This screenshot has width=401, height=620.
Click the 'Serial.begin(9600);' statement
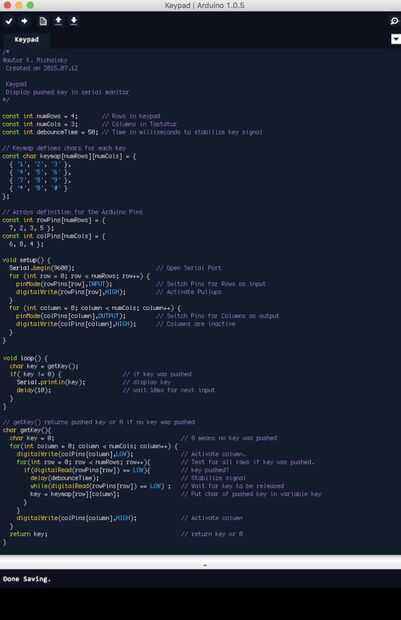pos(42,268)
